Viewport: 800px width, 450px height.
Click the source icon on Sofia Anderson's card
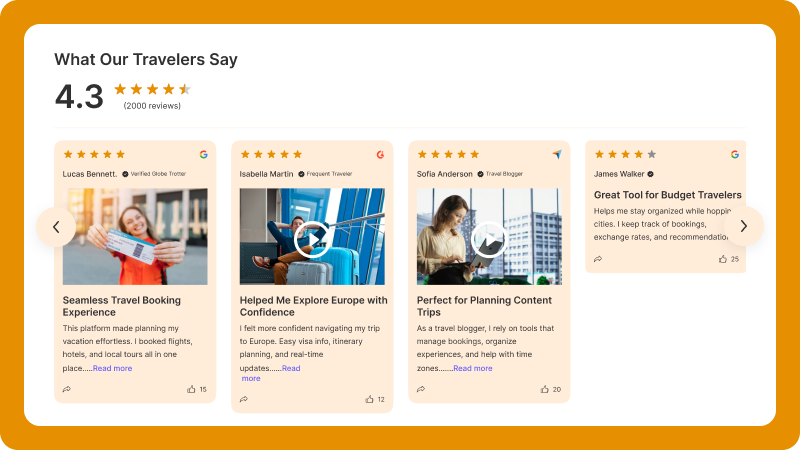point(557,154)
